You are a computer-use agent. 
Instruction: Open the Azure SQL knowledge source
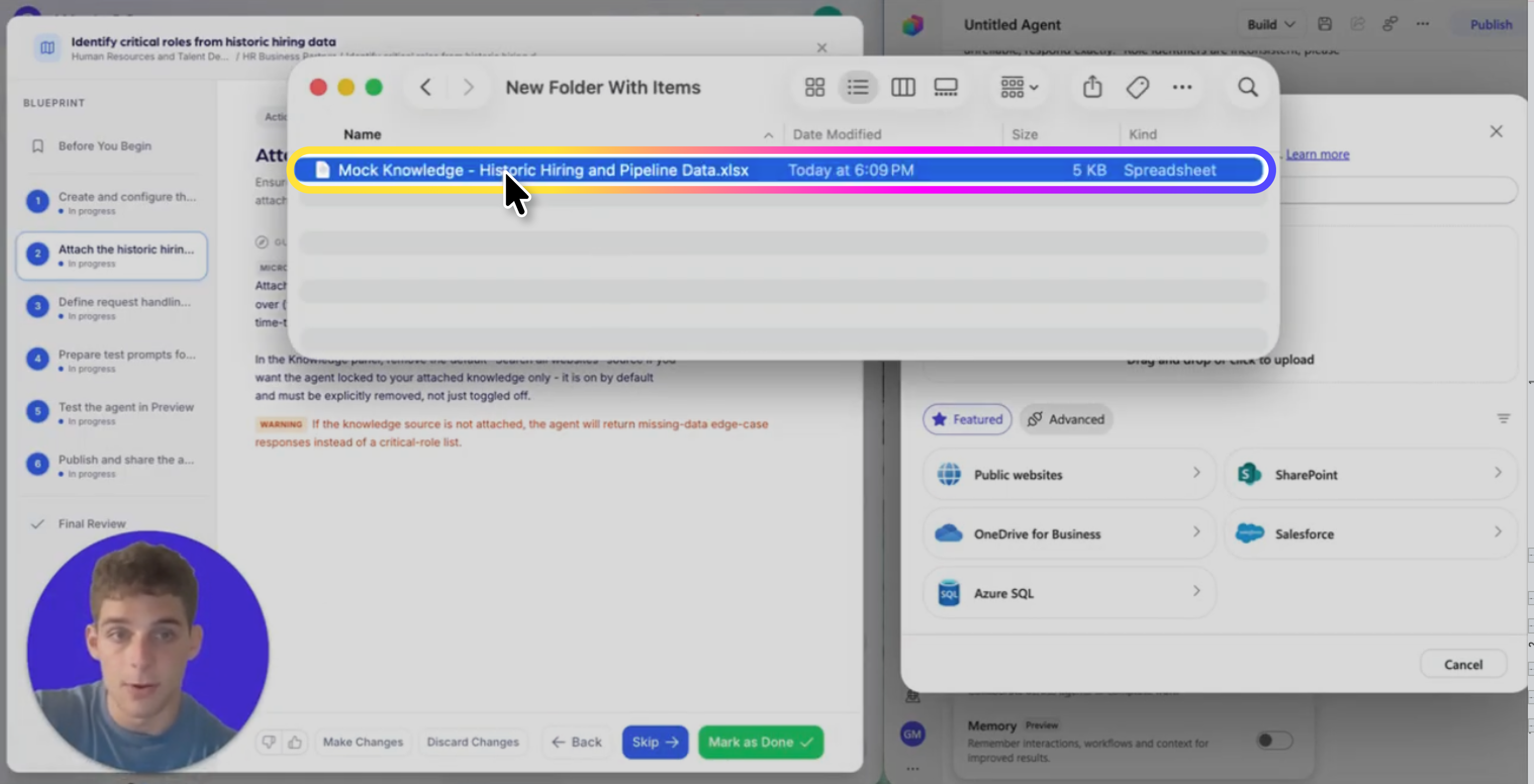(x=1069, y=593)
